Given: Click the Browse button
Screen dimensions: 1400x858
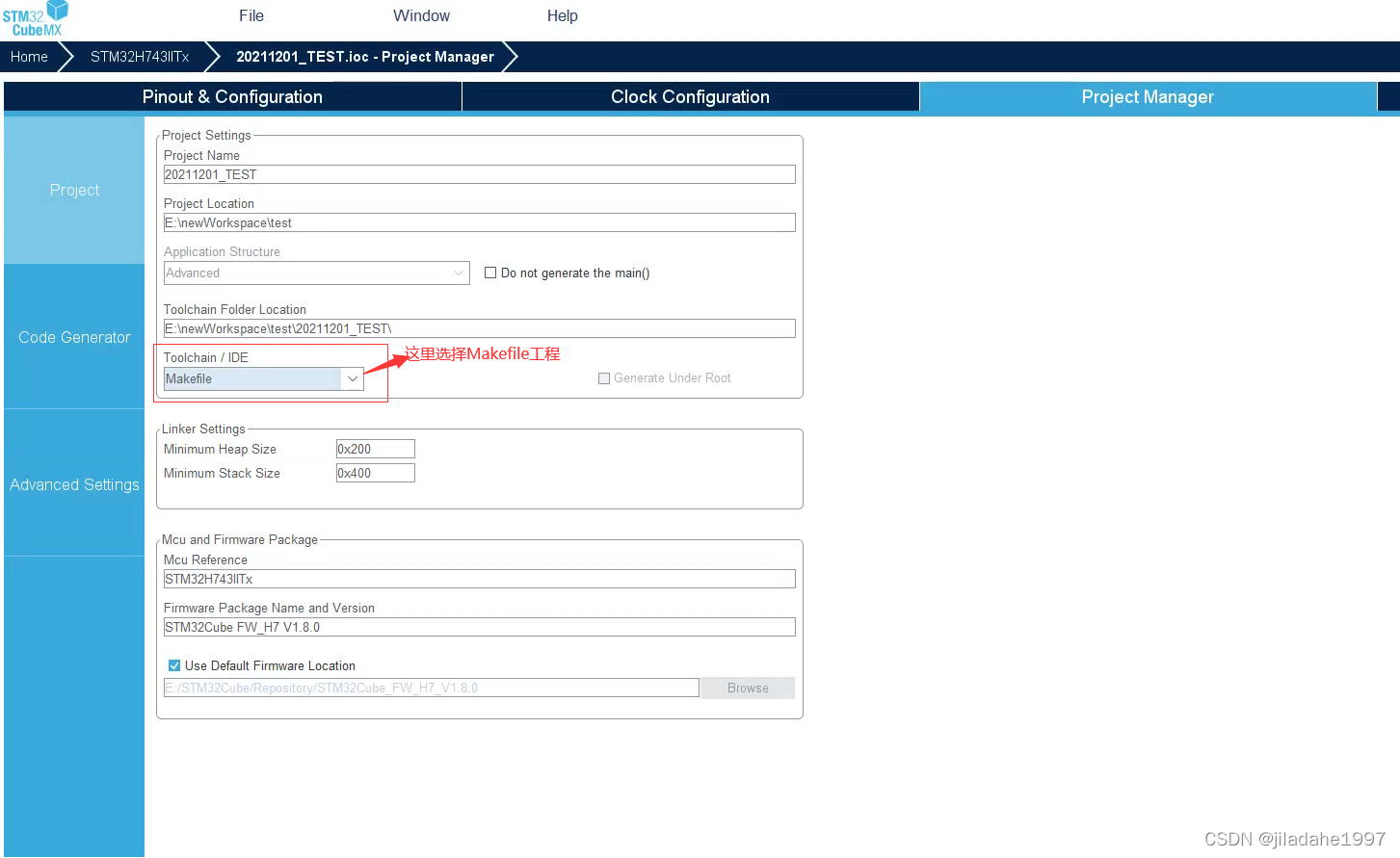Looking at the screenshot, I should coord(748,688).
